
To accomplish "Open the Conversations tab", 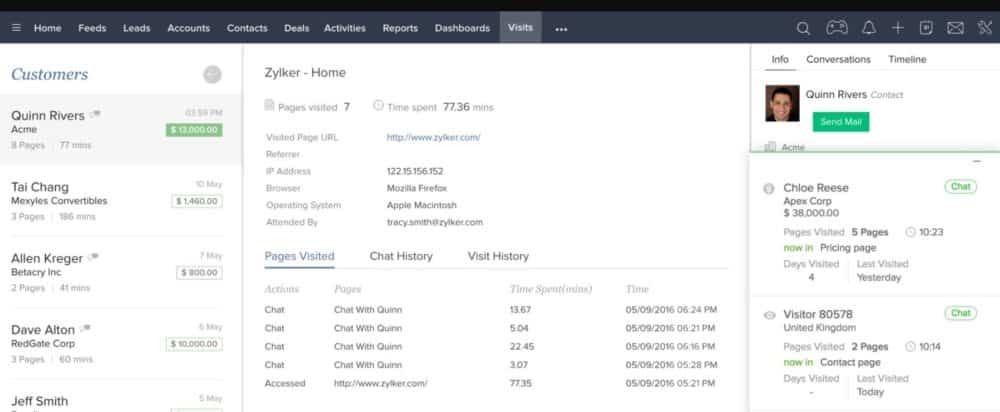I will (838, 59).
